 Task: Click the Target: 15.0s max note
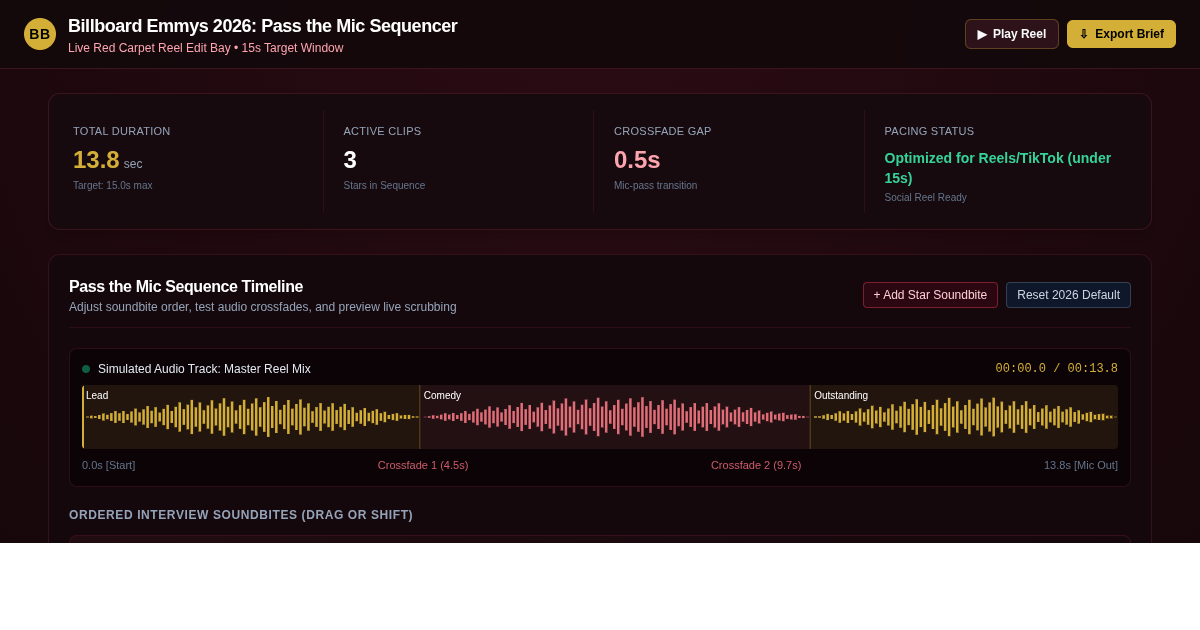[x=113, y=186]
